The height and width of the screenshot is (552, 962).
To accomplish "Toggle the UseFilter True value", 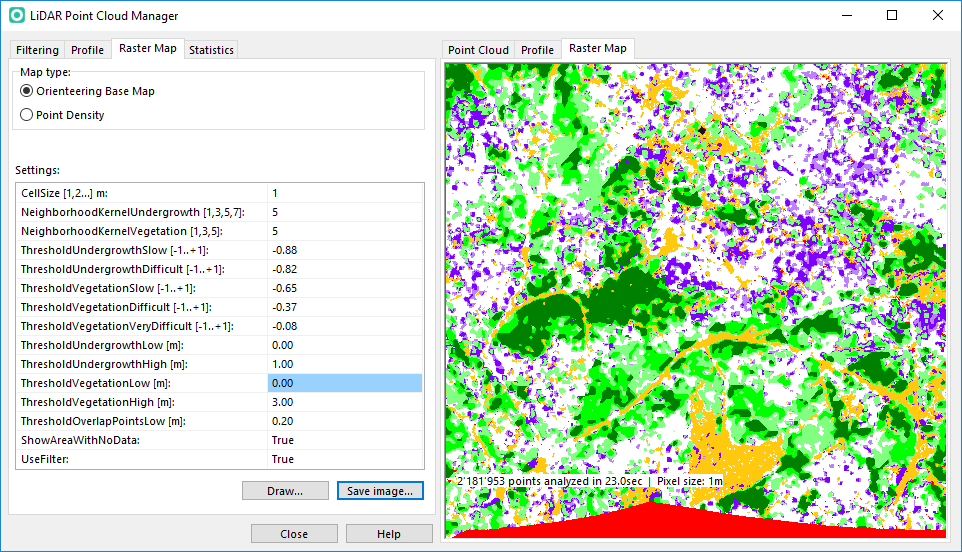I will pos(345,459).
